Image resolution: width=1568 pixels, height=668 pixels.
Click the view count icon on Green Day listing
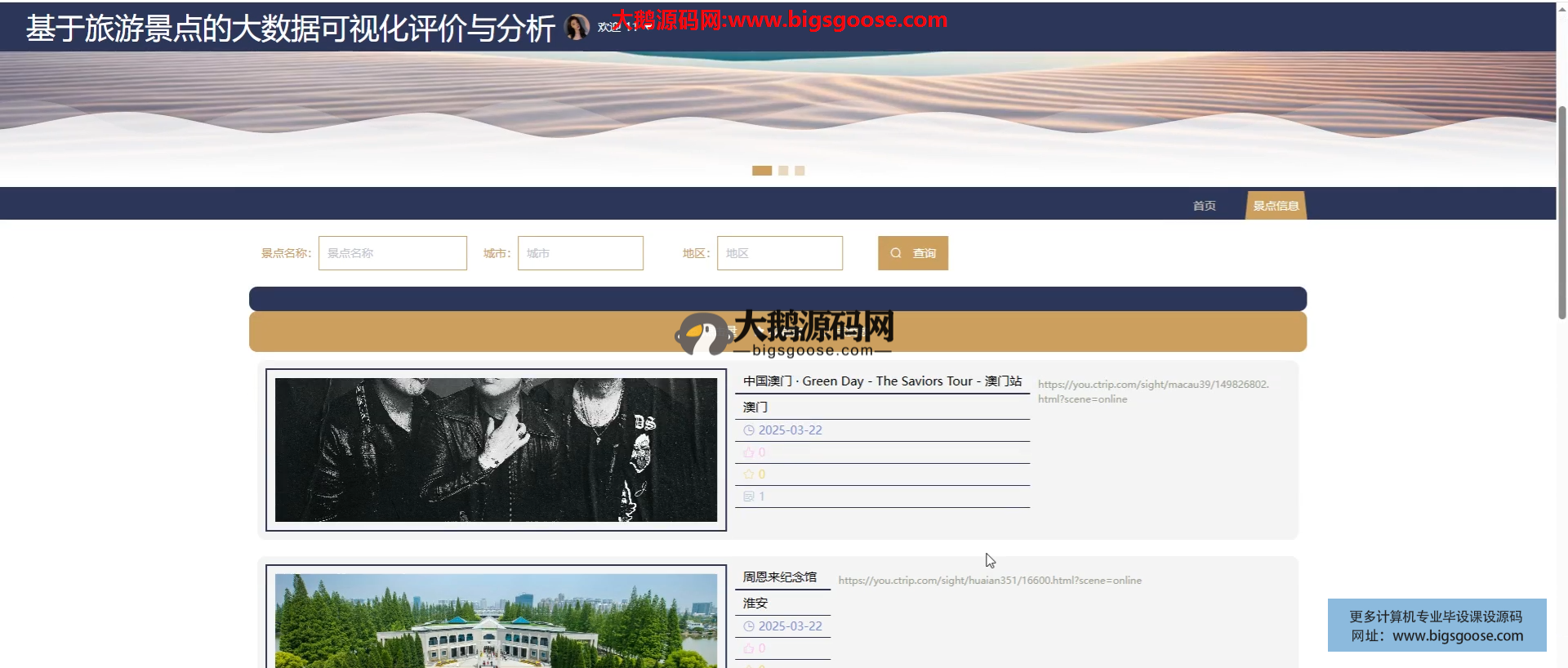(748, 497)
